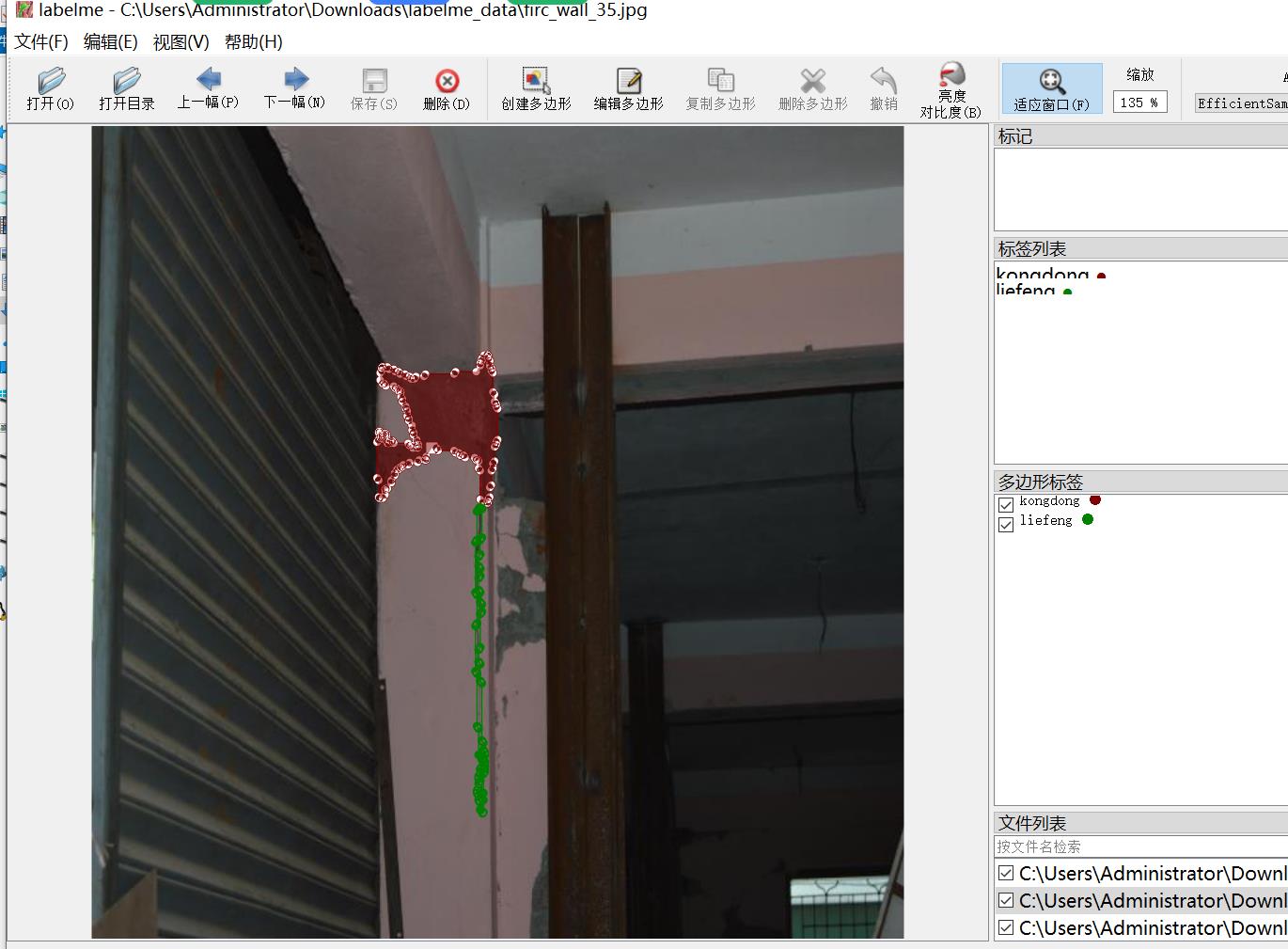1288x949 pixels.
Task: Open the View (视图) menu
Action: click(181, 42)
